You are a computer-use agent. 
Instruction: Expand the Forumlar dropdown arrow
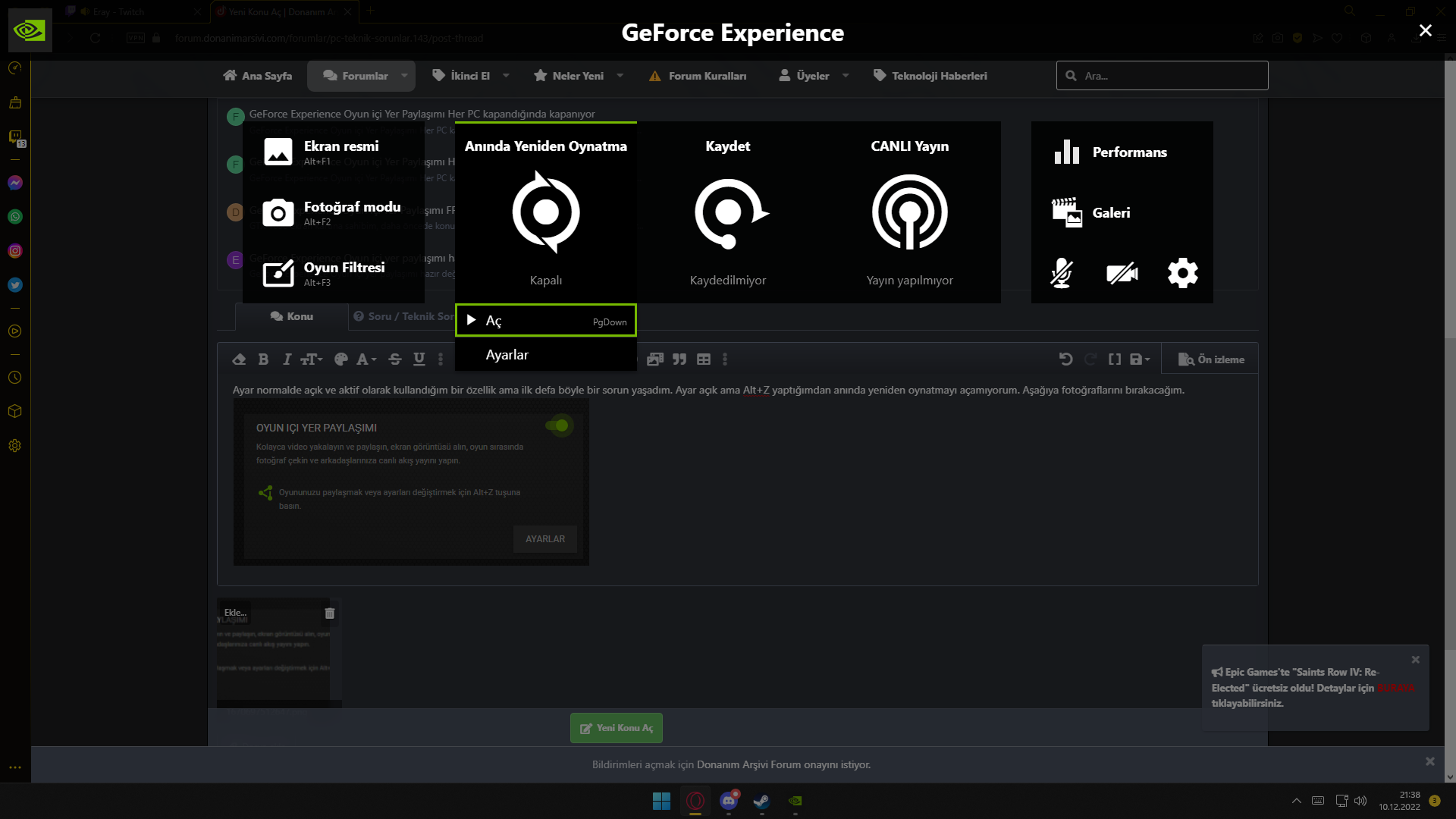tap(404, 76)
